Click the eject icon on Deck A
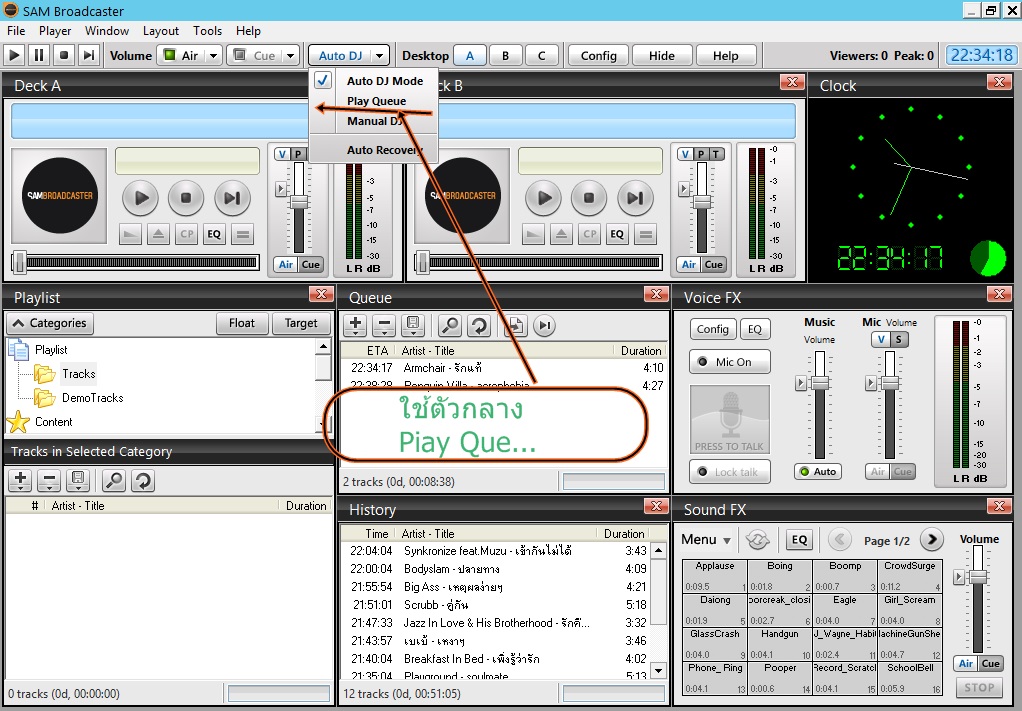Viewport: 1022px width, 711px height. [158, 234]
